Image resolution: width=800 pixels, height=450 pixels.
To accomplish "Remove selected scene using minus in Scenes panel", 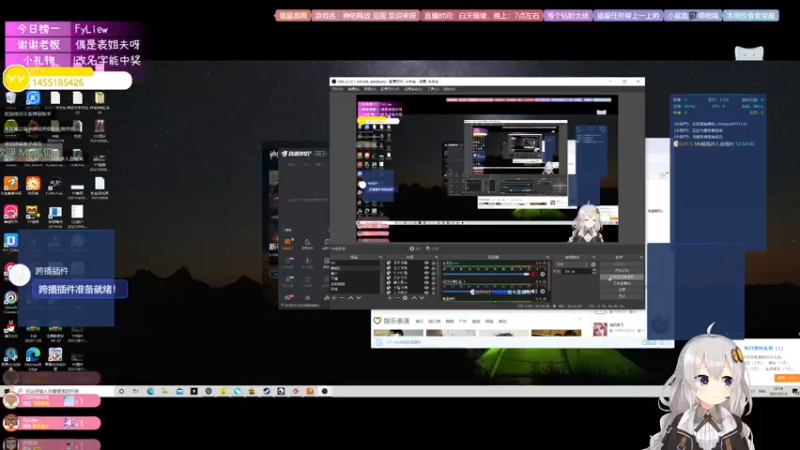I will tap(341, 297).
